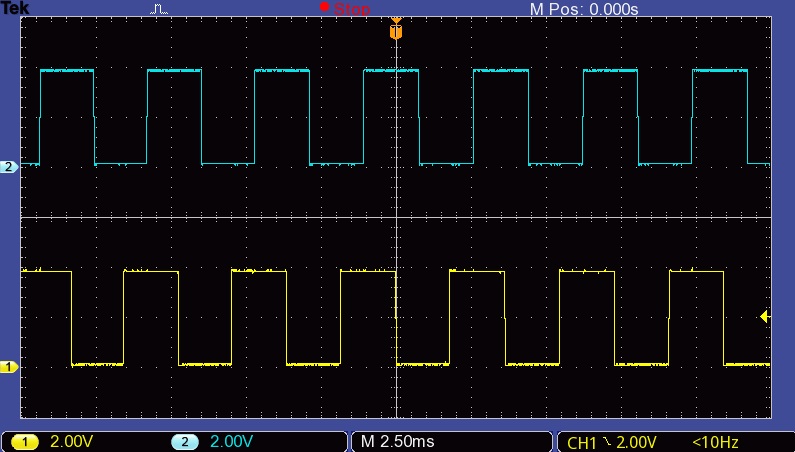This screenshot has height=452, width=795.
Task: Click the M Pos: 0.000s readout
Action: [584, 9]
